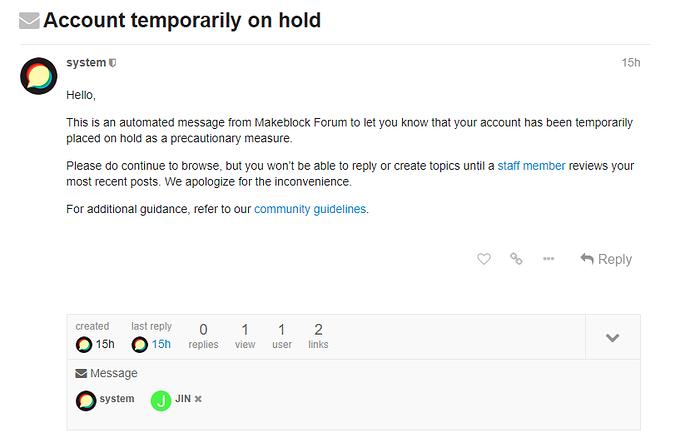The image size is (690, 443).
Task: Open system's large avatar at post top
Action: click(39, 76)
